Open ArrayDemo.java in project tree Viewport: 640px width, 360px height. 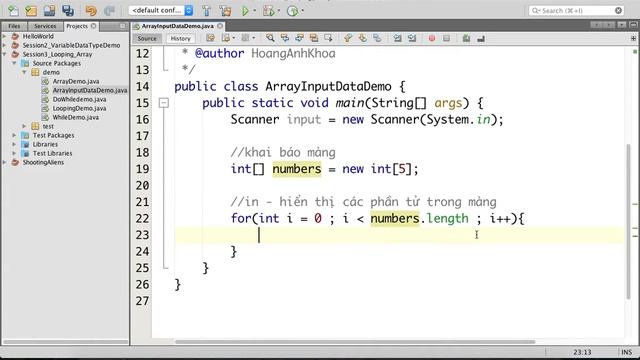point(76,81)
